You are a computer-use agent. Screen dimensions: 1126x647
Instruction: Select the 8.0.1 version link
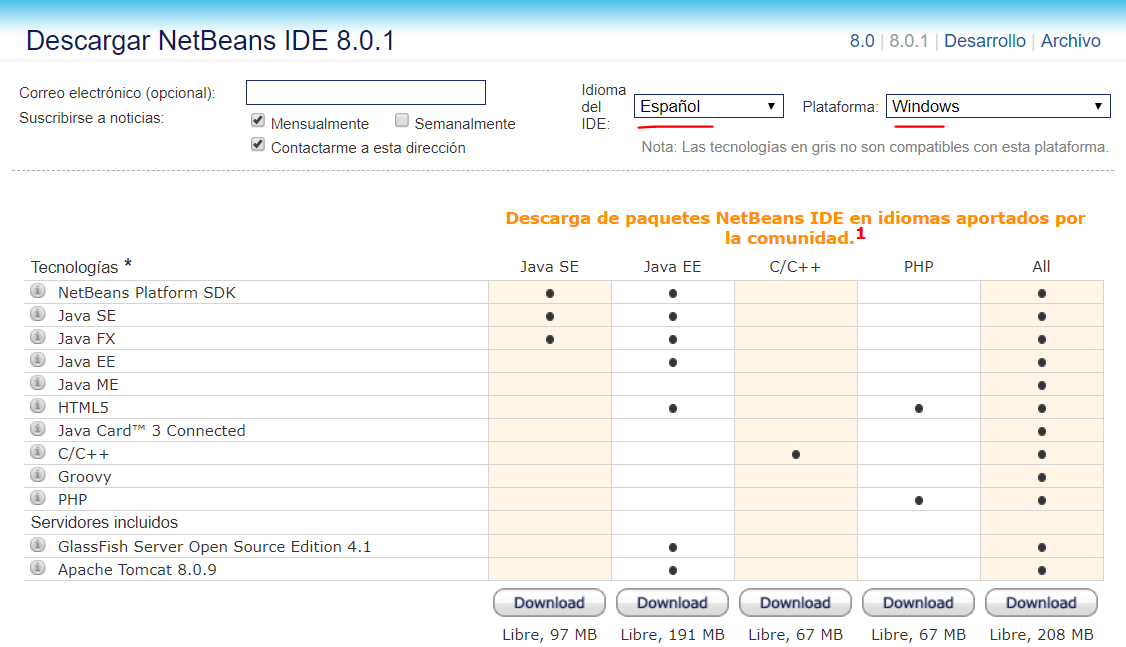click(908, 41)
